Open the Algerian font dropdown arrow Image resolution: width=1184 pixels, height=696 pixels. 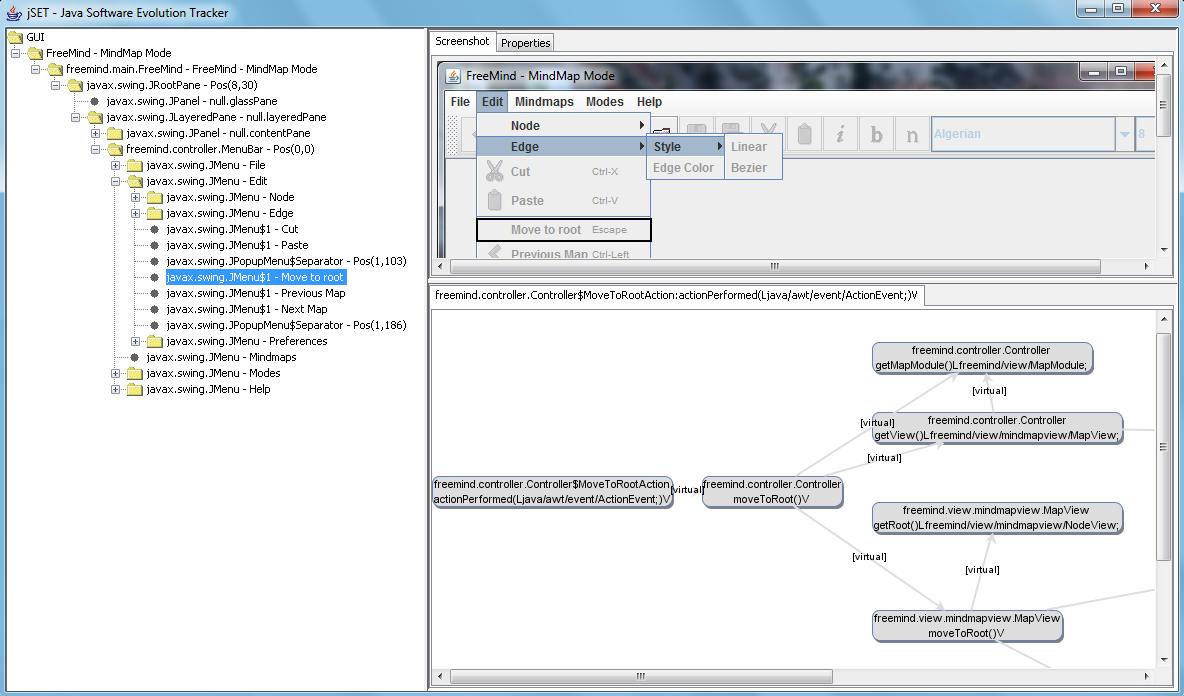[1124, 135]
